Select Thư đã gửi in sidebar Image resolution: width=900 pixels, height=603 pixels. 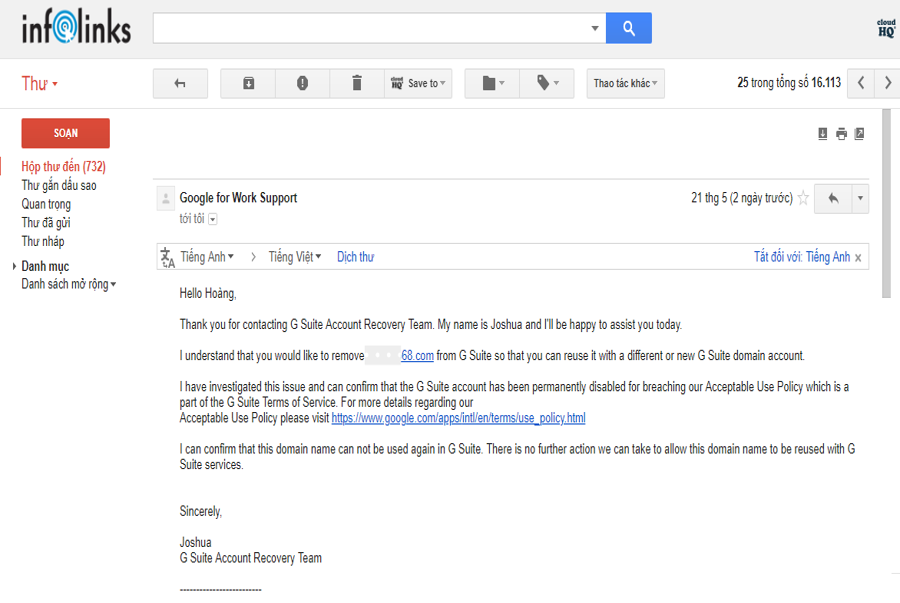tap(46, 223)
